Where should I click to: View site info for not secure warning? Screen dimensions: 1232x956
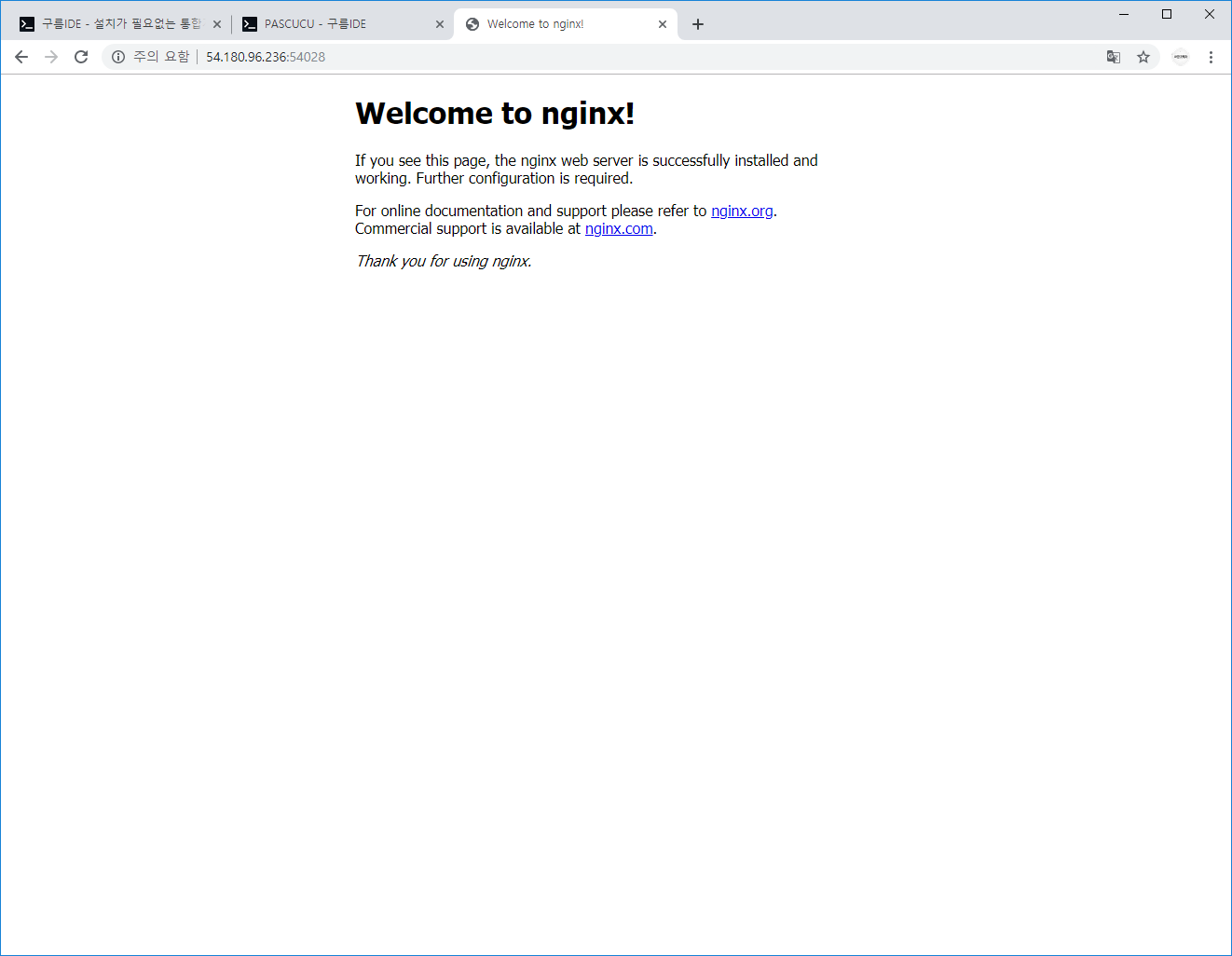[x=150, y=57]
